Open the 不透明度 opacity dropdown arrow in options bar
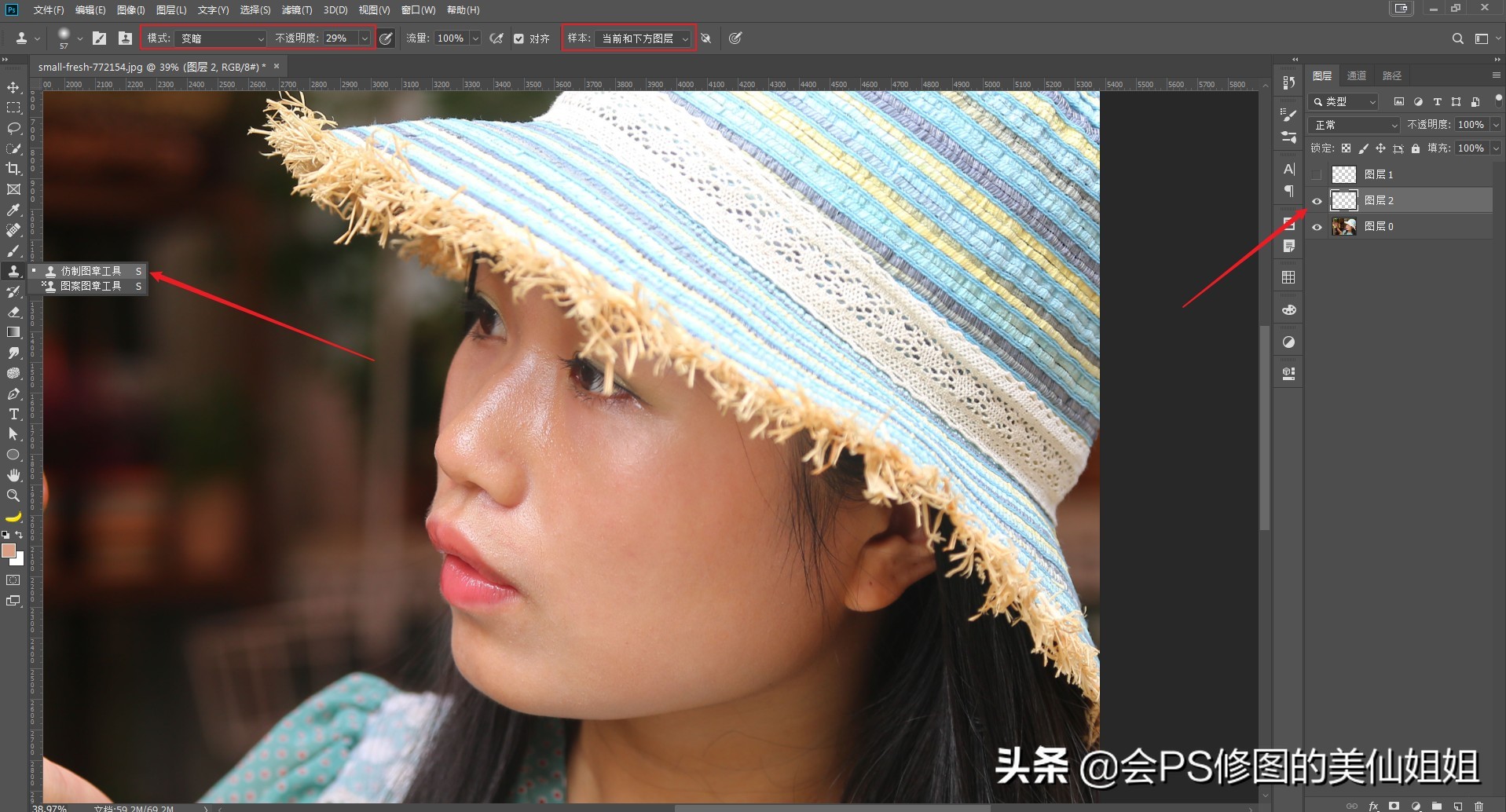This screenshot has width=1506, height=812. 365,38
